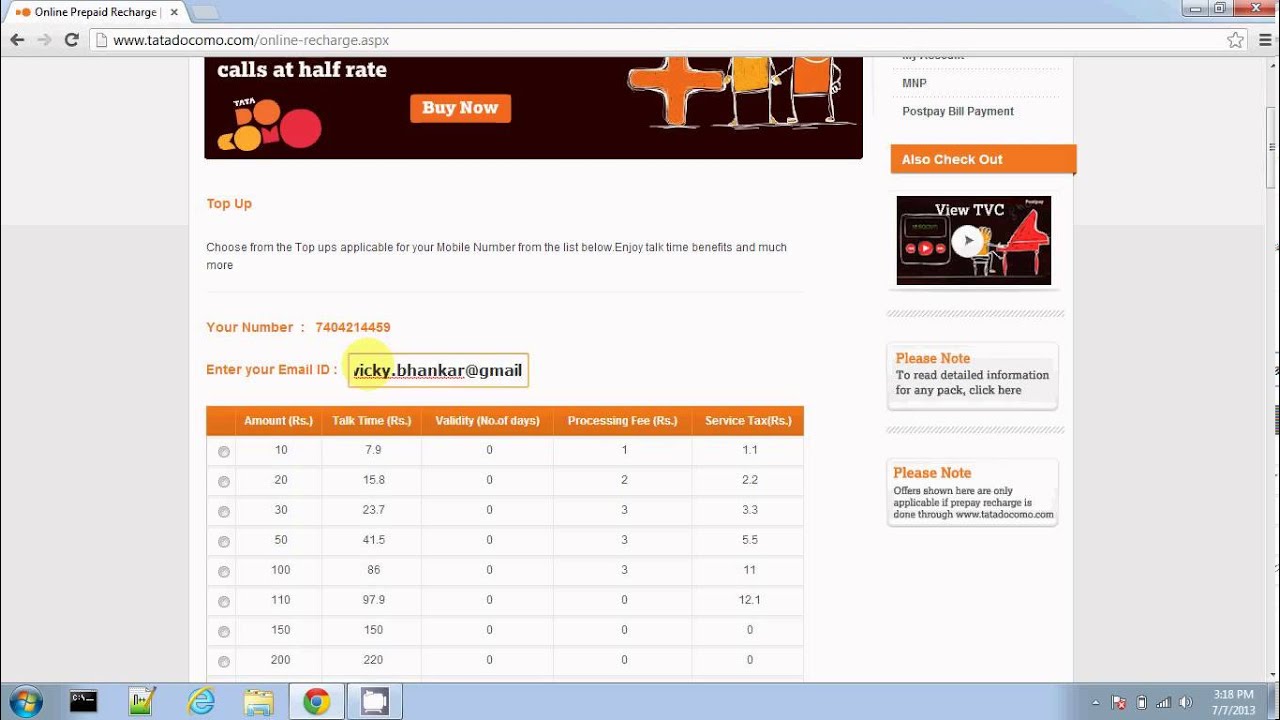
Task: Select the Rs. 30 recharge option
Action: [x=224, y=512]
